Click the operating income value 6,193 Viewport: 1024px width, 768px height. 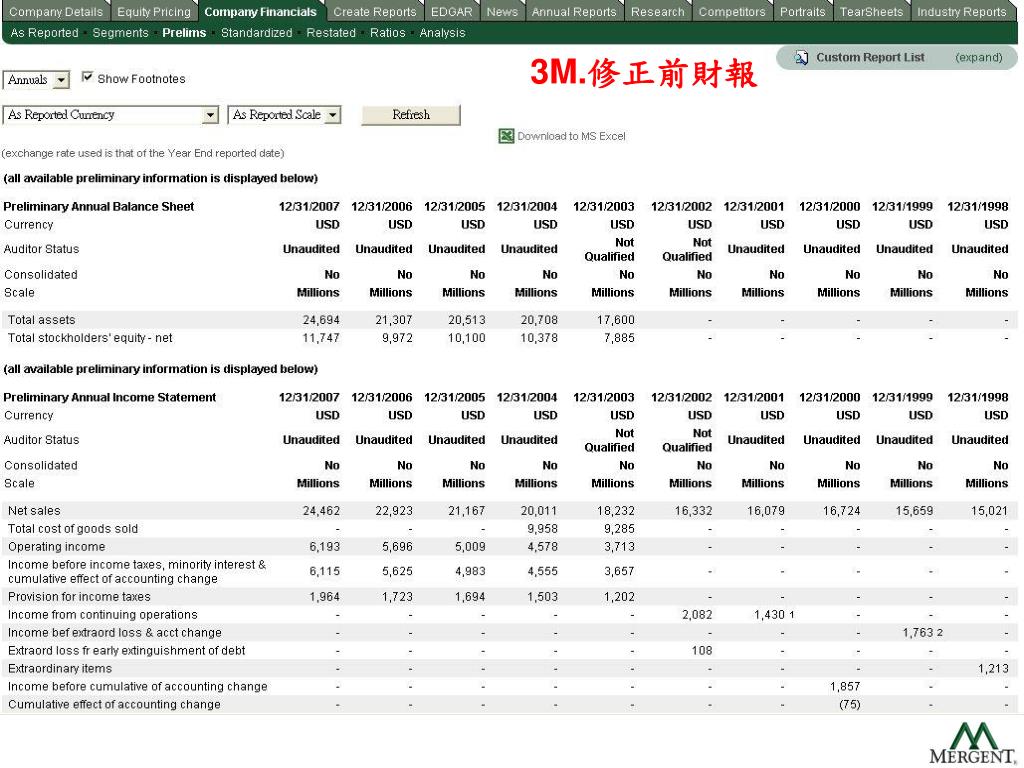(324, 547)
